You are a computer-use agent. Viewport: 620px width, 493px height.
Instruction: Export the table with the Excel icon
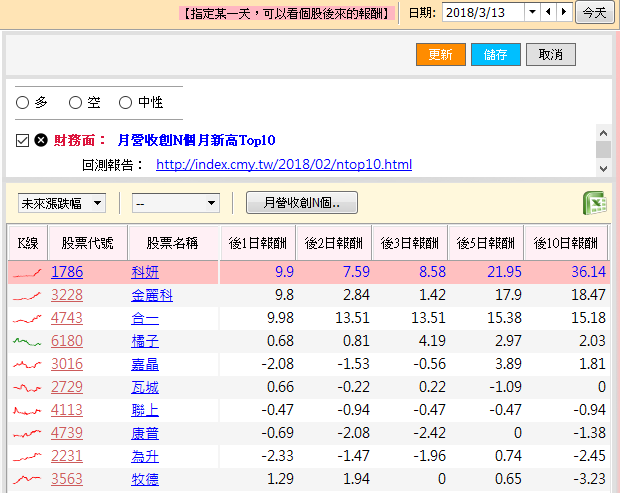[x=595, y=203]
